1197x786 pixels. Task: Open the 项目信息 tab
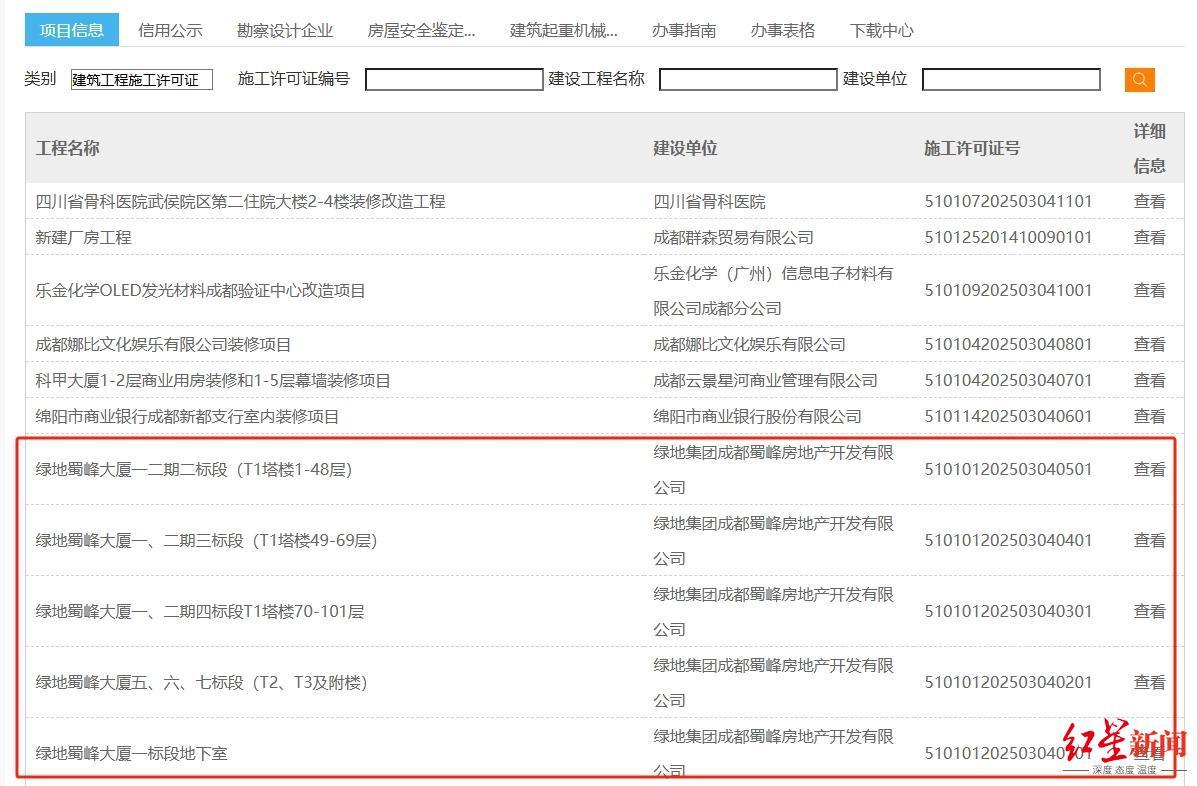(x=72, y=30)
